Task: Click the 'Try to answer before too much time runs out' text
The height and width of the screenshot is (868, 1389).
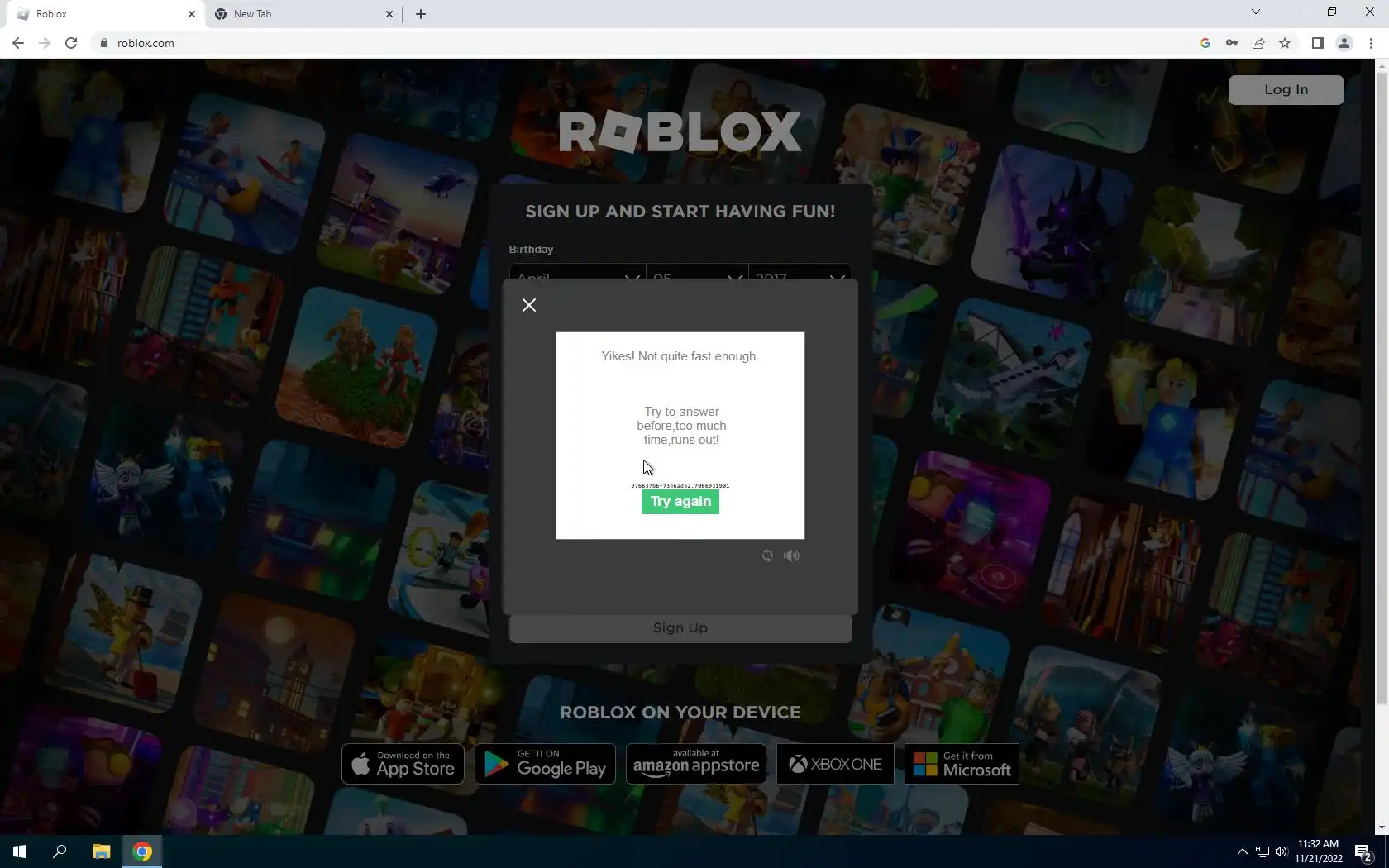Action: click(x=681, y=426)
